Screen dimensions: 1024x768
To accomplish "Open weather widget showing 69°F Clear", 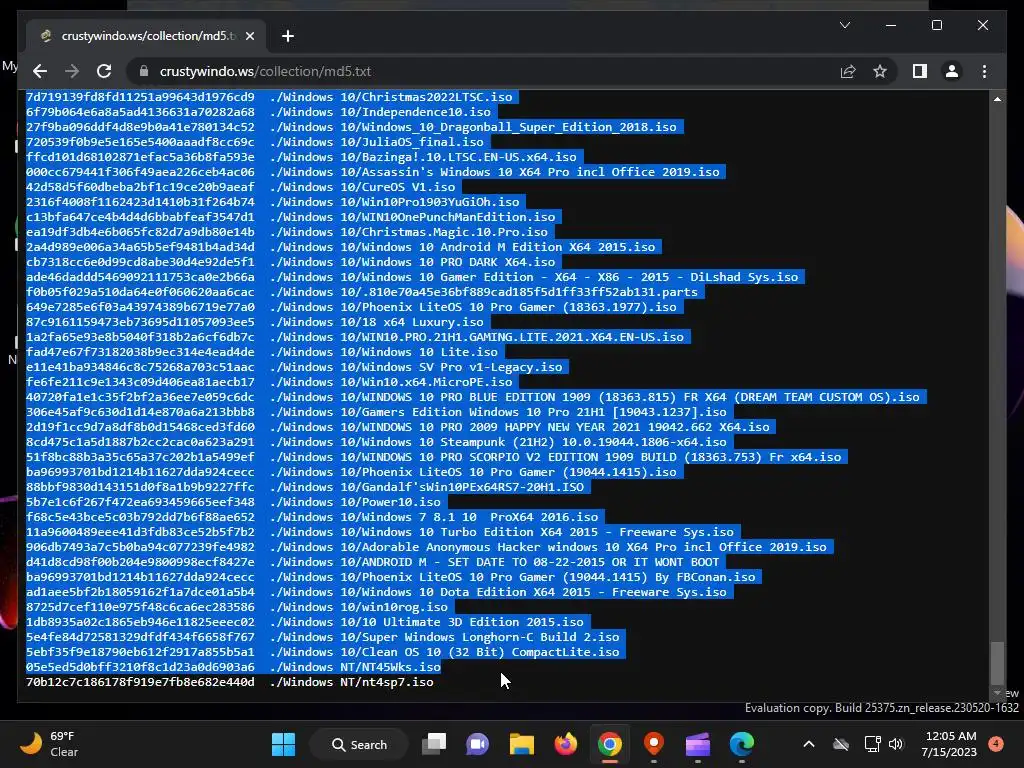I will [50, 744].
